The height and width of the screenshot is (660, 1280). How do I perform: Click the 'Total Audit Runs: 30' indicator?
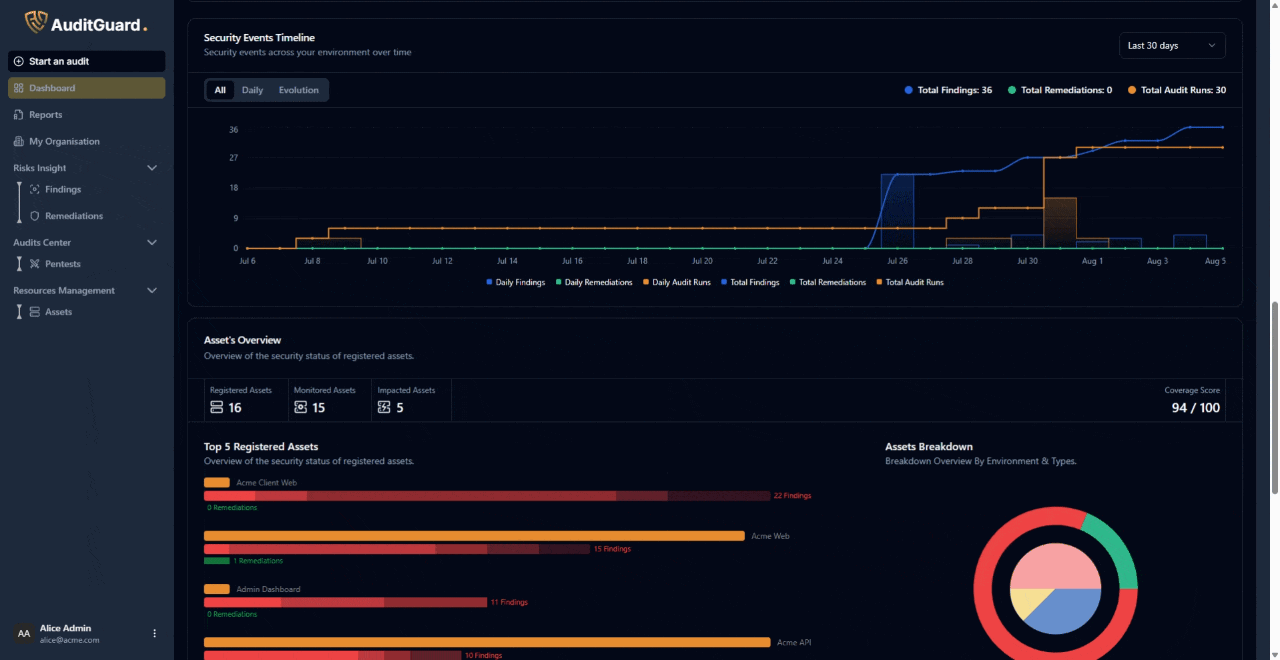1177,90
